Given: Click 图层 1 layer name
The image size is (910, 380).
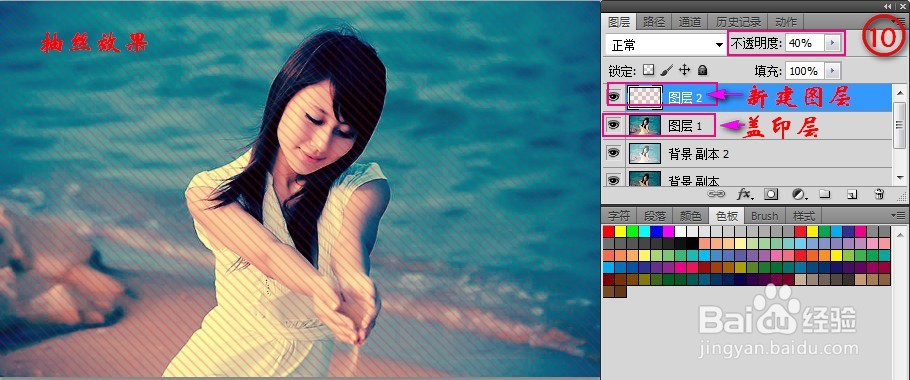Looking at the screenshot, I should (x=685, y=125).
